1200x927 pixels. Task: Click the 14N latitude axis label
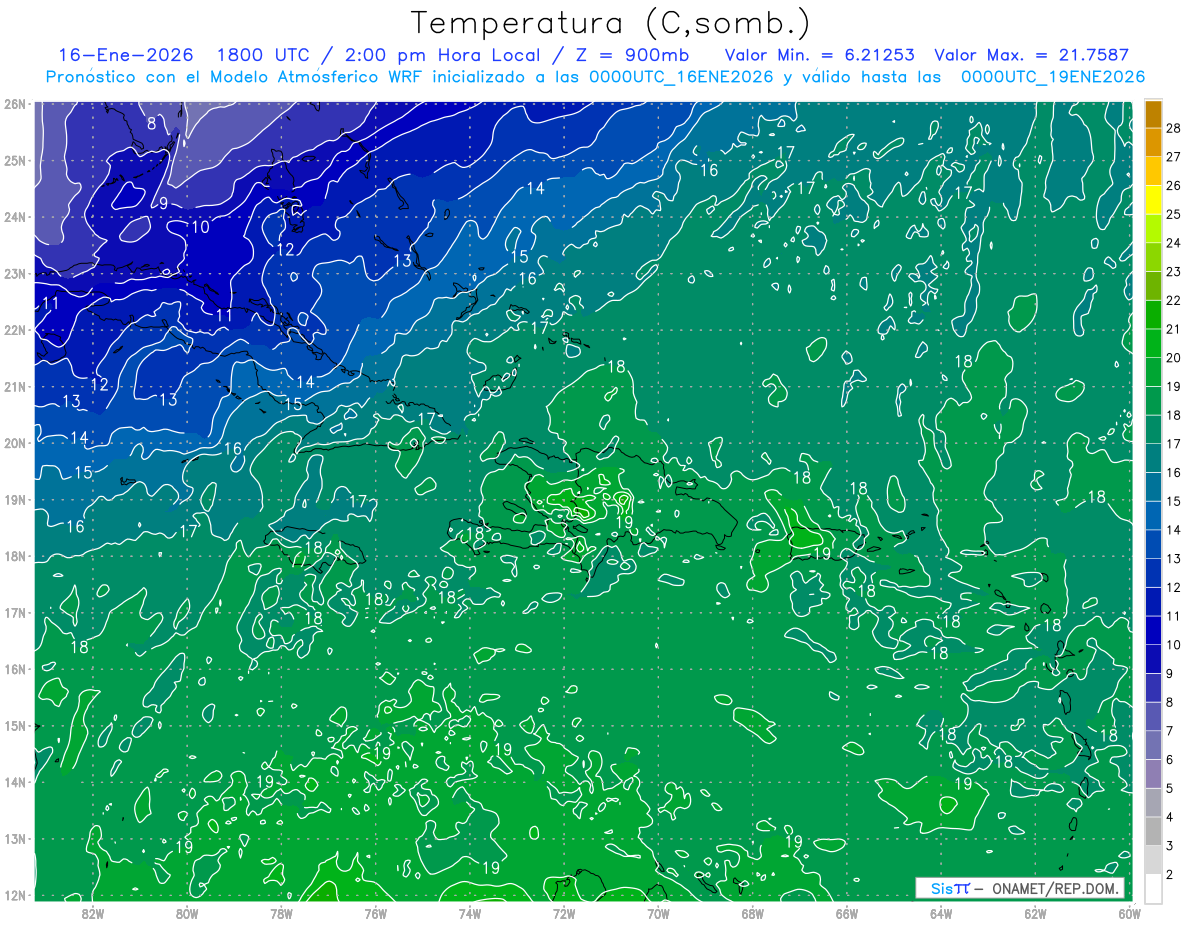click(15, 782)
